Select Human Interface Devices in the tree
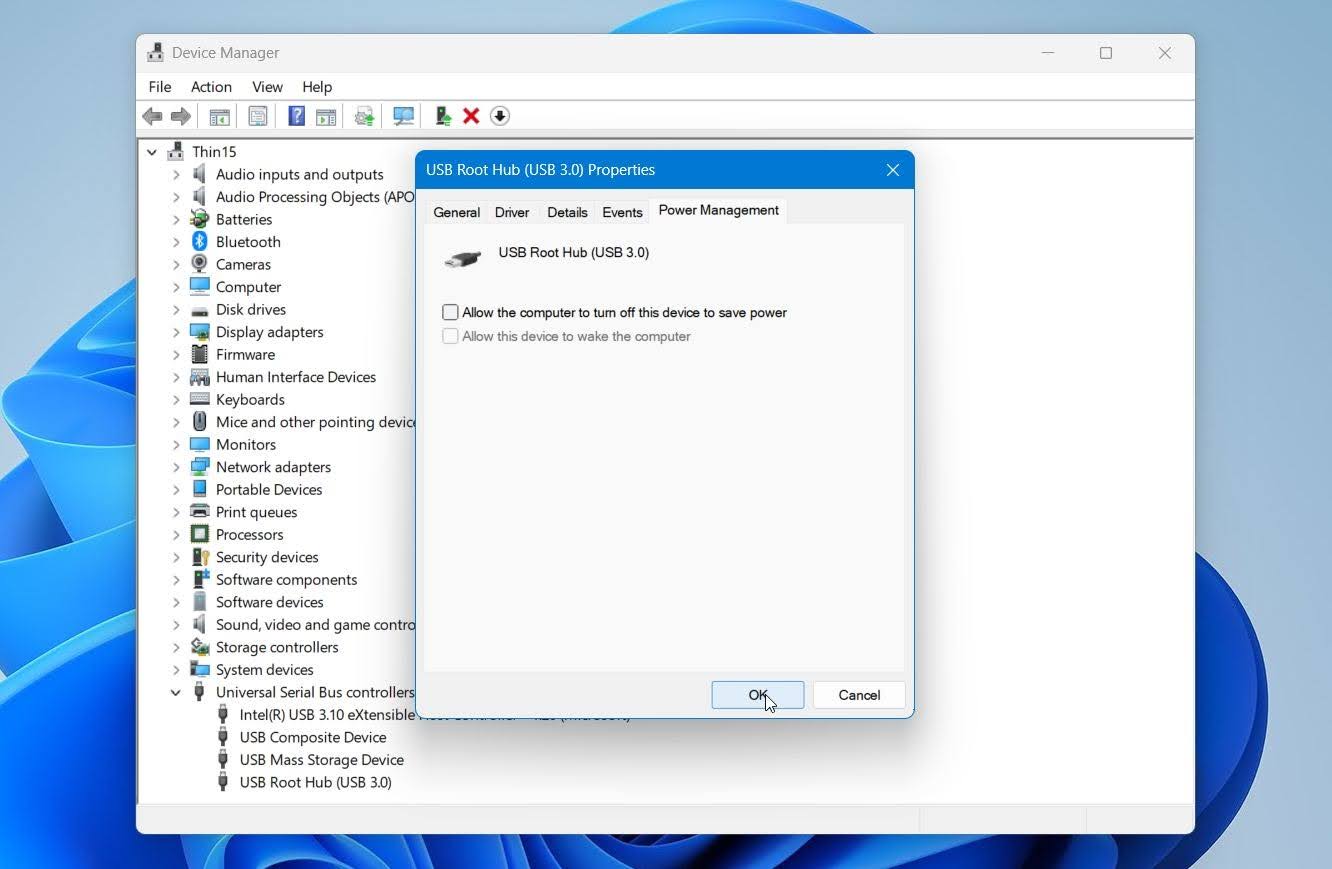This screenshot has height=869, width=1332. point(296,377)
